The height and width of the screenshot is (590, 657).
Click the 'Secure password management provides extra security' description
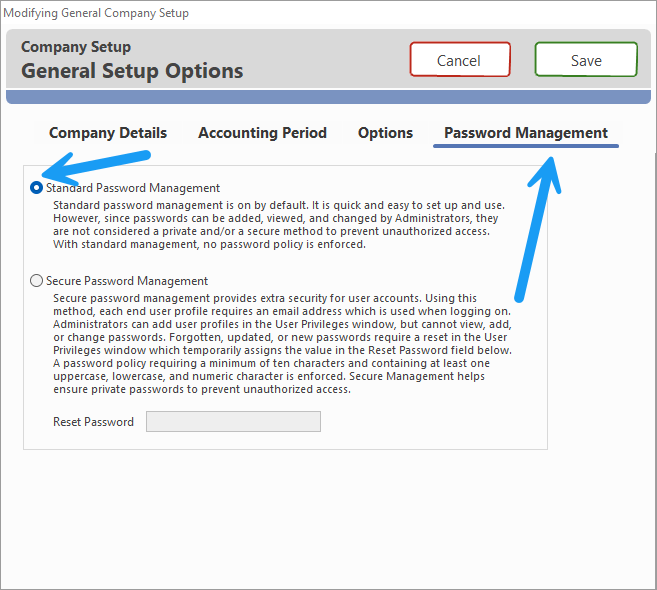pyautogui.click(x=282, y=344)
